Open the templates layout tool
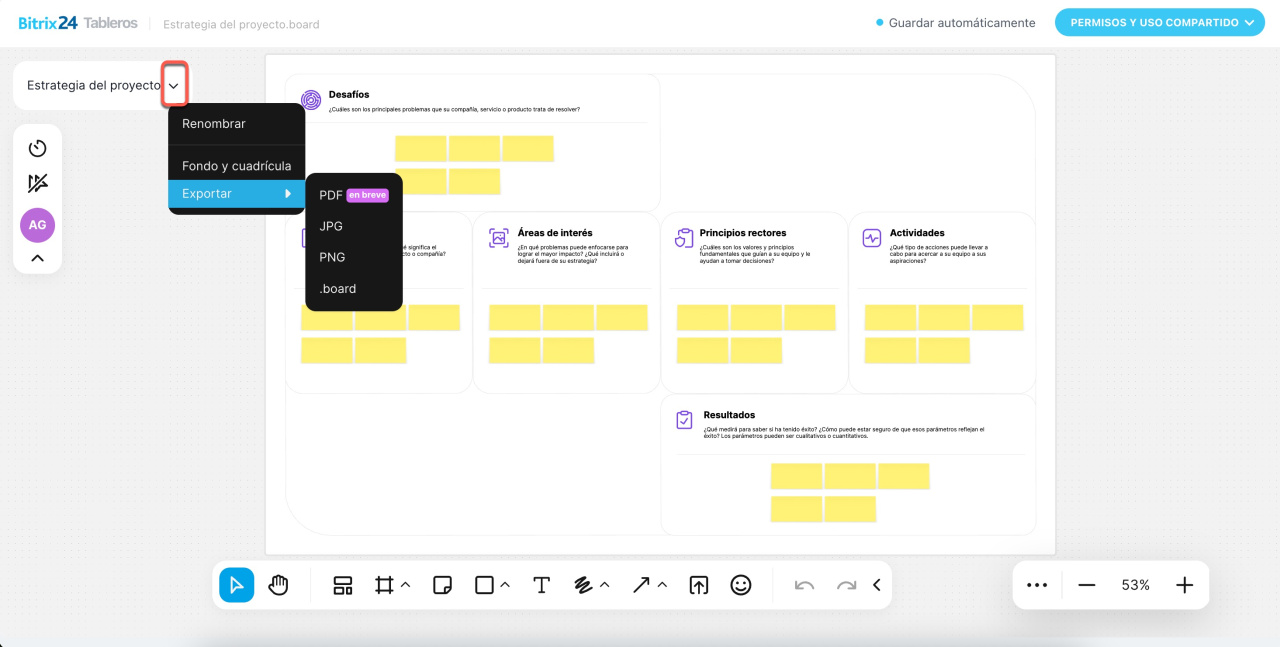Viewport: 1280px width, 647px height. (343, 585)
